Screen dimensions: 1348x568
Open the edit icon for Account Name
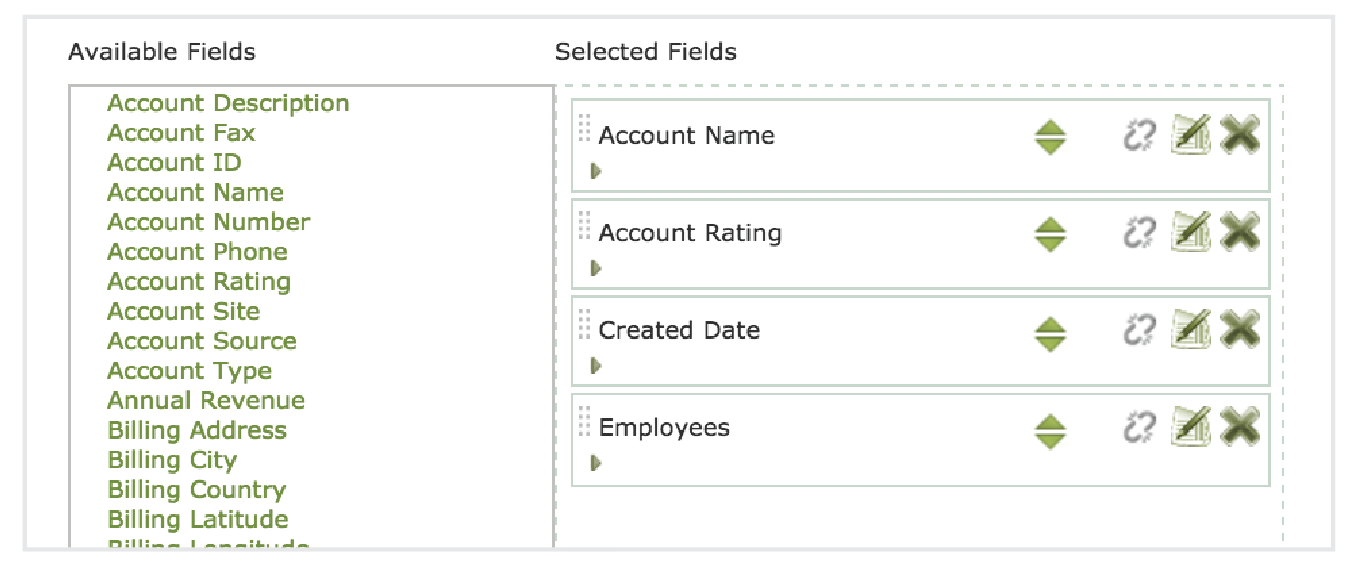coord(1190,135)
